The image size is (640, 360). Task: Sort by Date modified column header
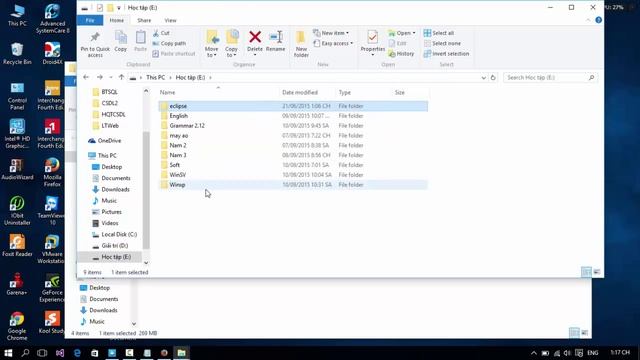[x=300, y=93]
